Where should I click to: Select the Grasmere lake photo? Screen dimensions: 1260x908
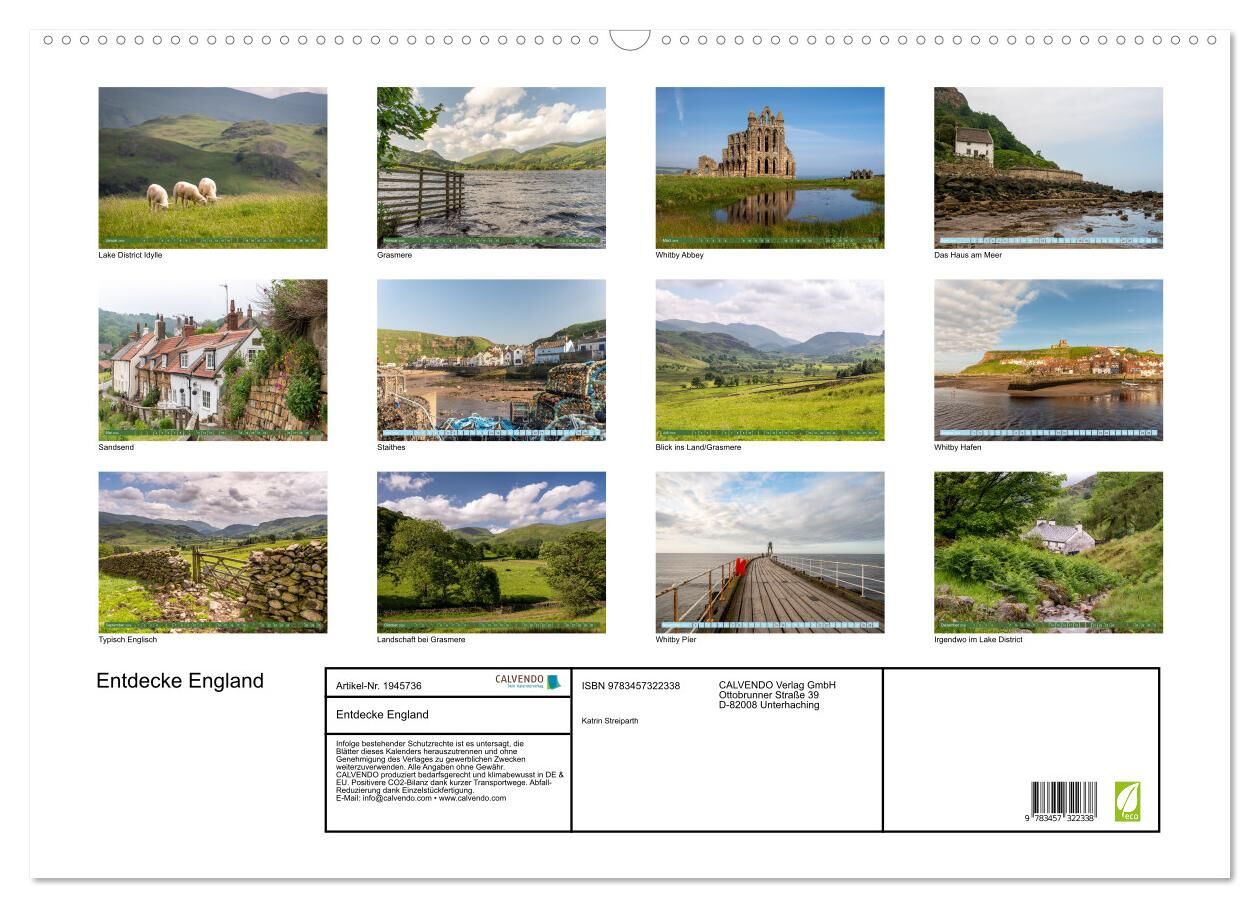[491, 167]
